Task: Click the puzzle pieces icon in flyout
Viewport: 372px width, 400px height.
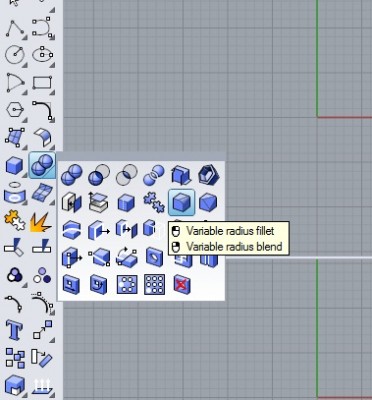Action: [x=154, y=202]
